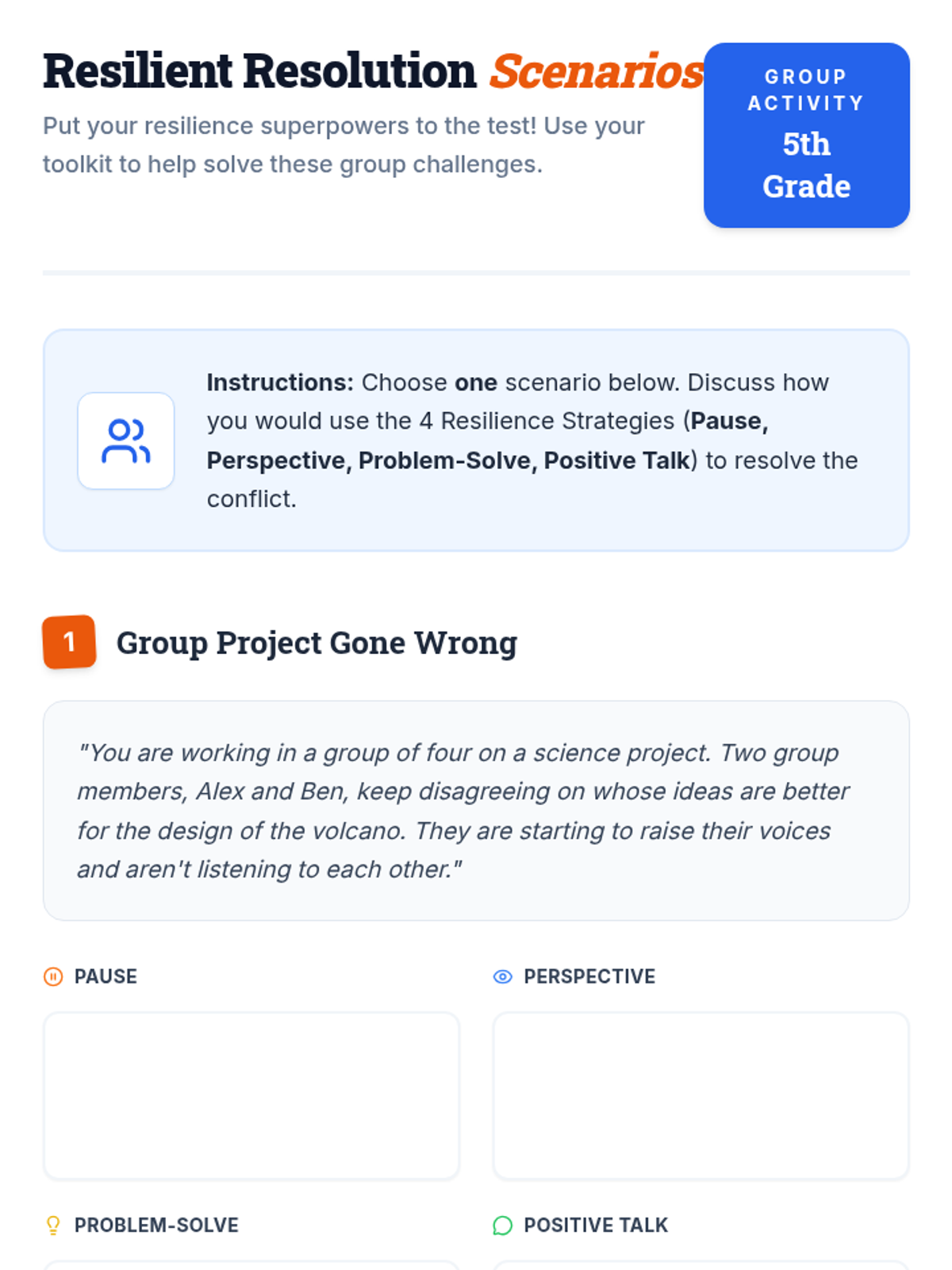Click the POSITIVE TALK label
This screenshot has width=952, height=1270.
pos(596,1226)
